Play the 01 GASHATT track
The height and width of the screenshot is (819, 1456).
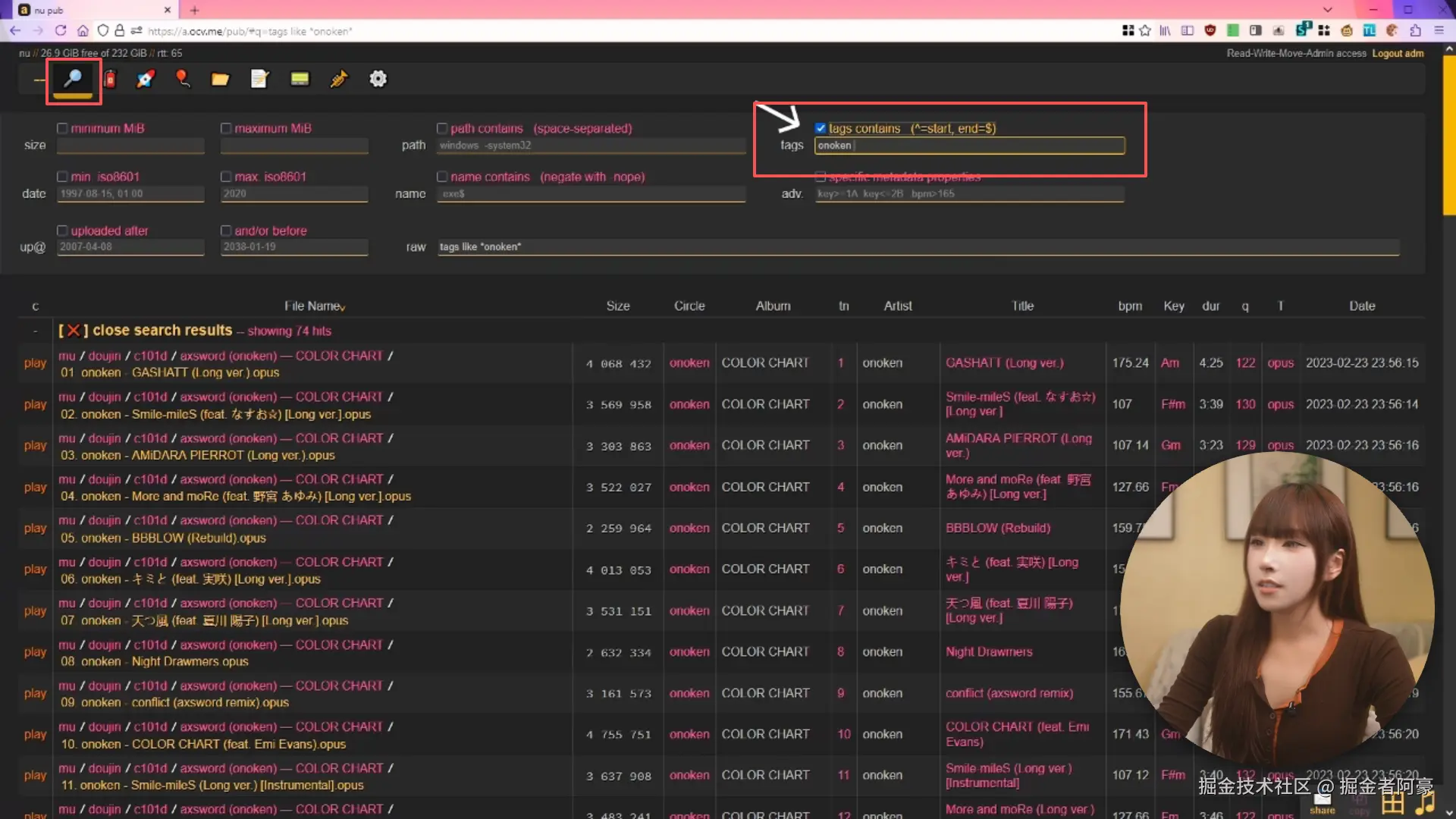(x=35, y=363)
